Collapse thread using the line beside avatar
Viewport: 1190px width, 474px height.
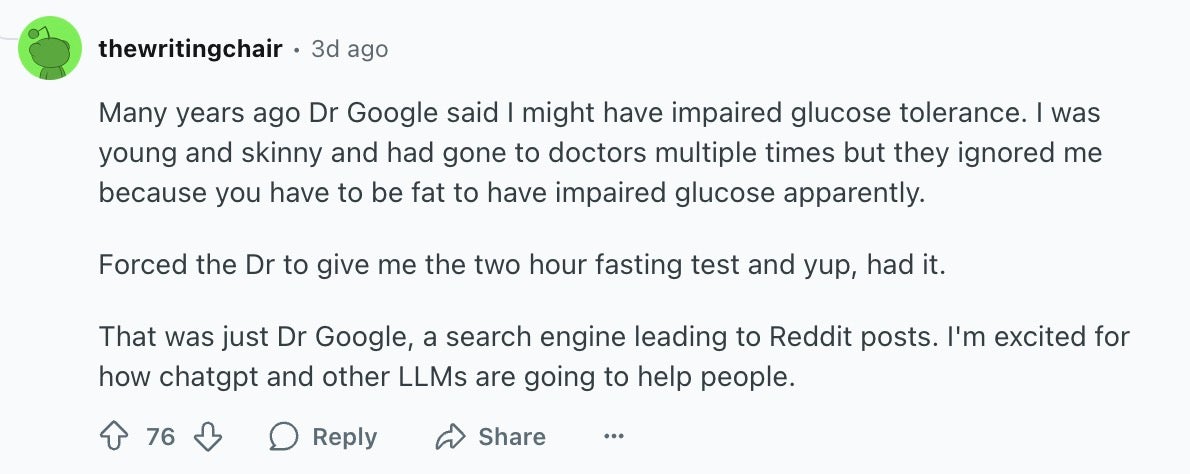tap(8, 36)
